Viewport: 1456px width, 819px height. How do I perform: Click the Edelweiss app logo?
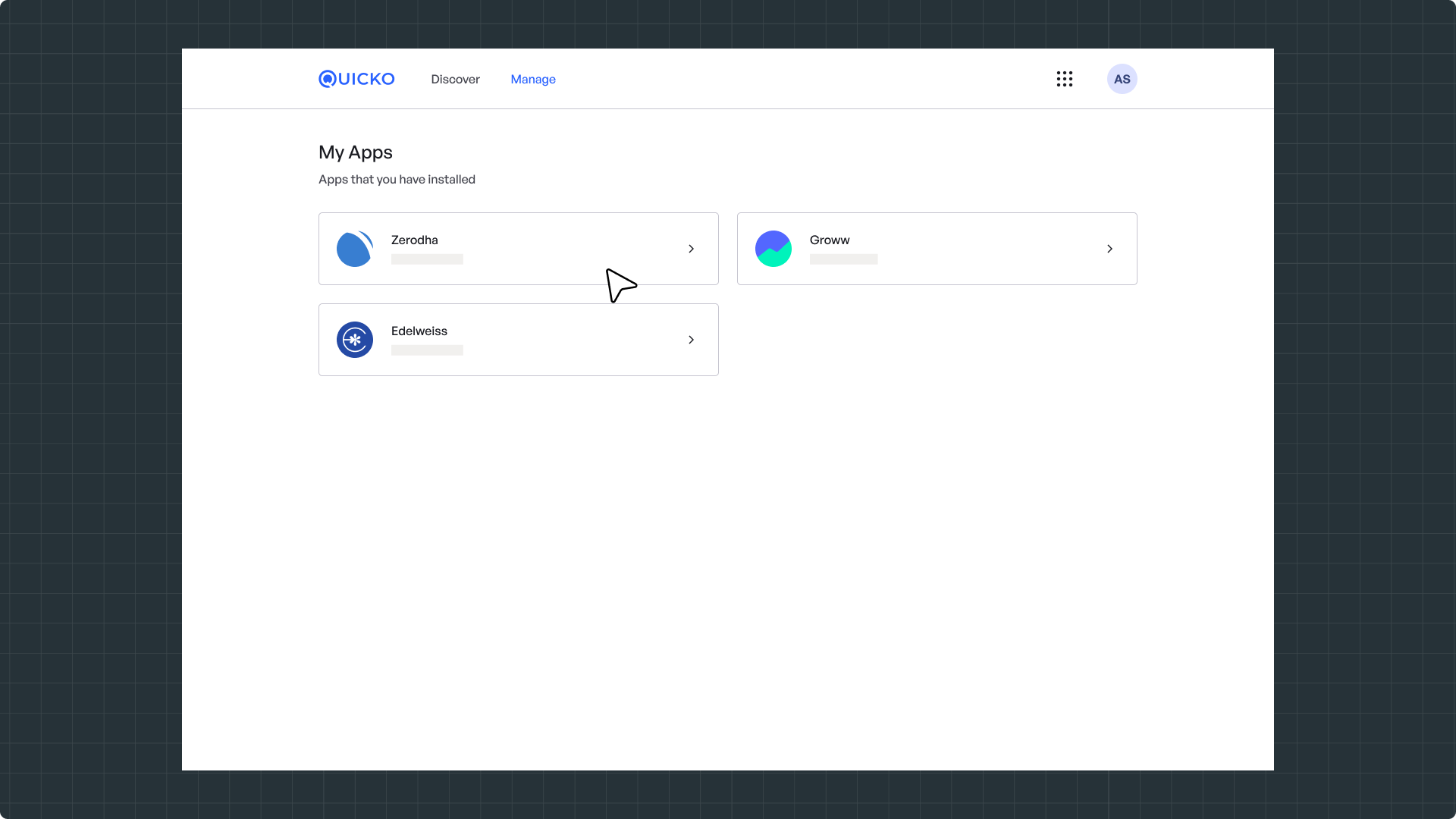[x=354, y=340]
